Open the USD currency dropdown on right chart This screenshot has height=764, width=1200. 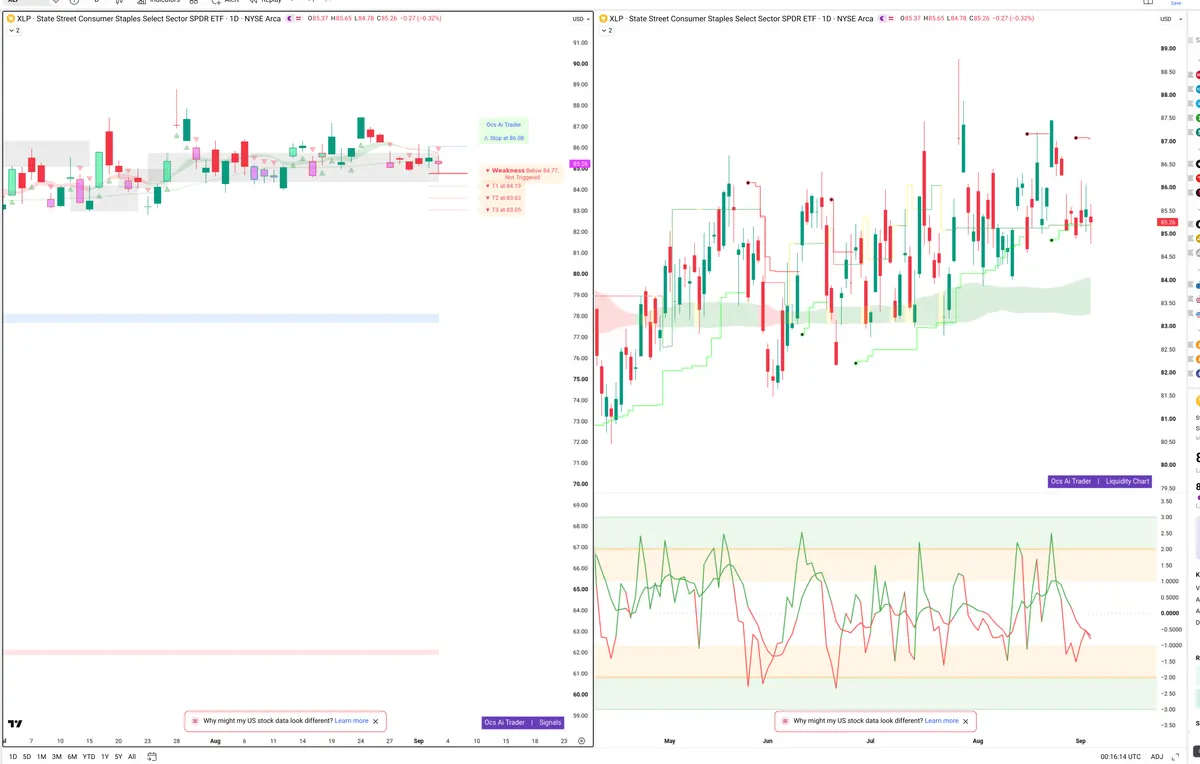(1170, 19)
